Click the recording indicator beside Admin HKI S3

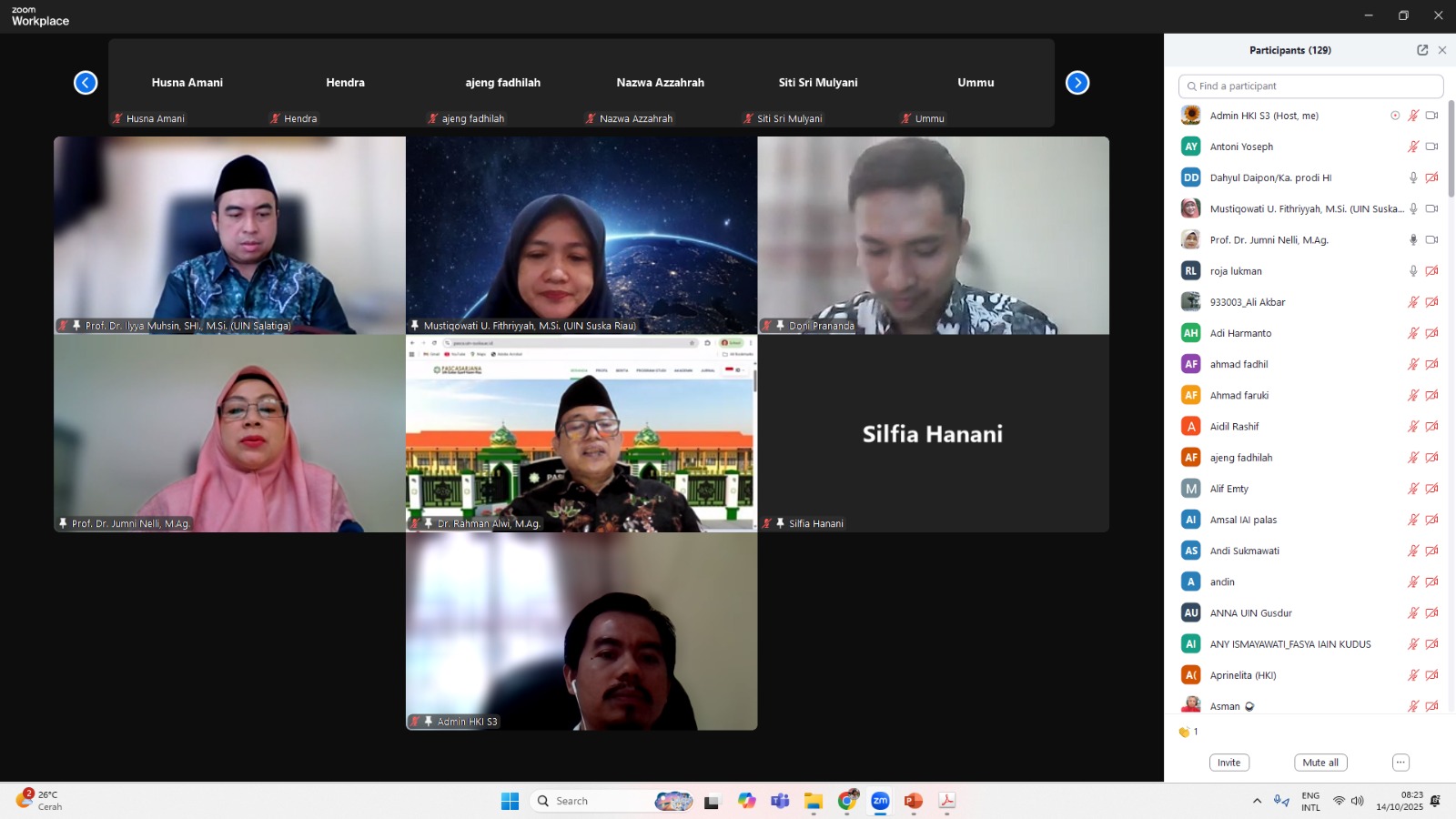[x=1395, y=116]
